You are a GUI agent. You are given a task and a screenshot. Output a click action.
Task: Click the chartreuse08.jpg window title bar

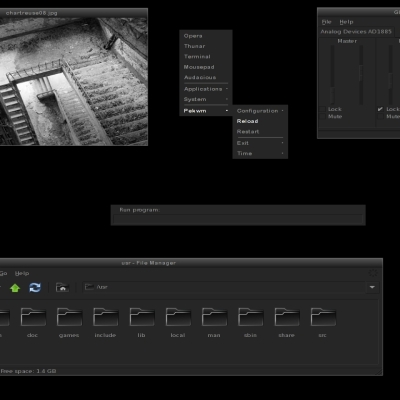pos(74,13)
